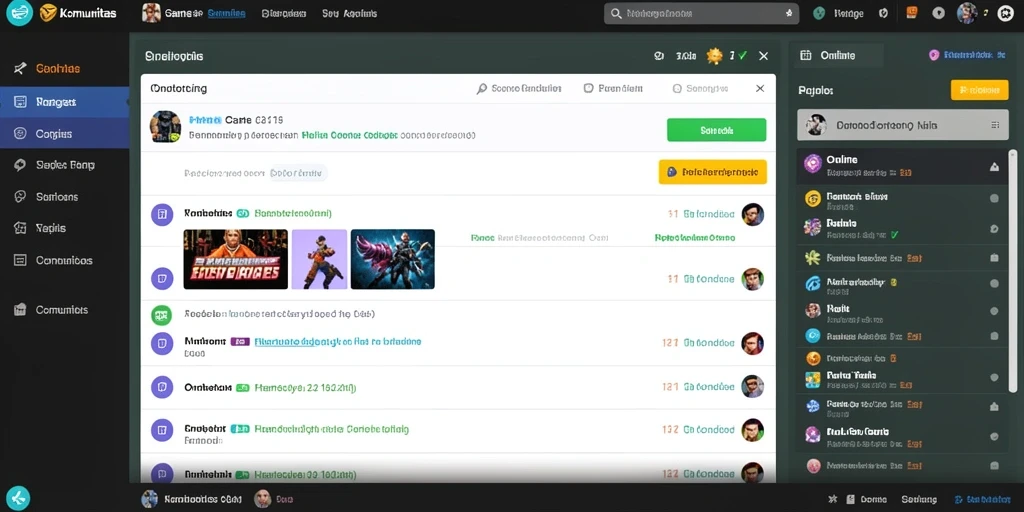
Task: Open the list menu icon on avatar dropdown
Action: [995, 125]
